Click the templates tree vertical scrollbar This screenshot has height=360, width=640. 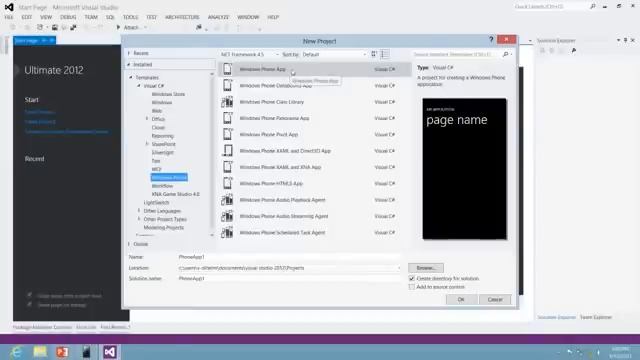pyautogui.click(x=212, y=154)
